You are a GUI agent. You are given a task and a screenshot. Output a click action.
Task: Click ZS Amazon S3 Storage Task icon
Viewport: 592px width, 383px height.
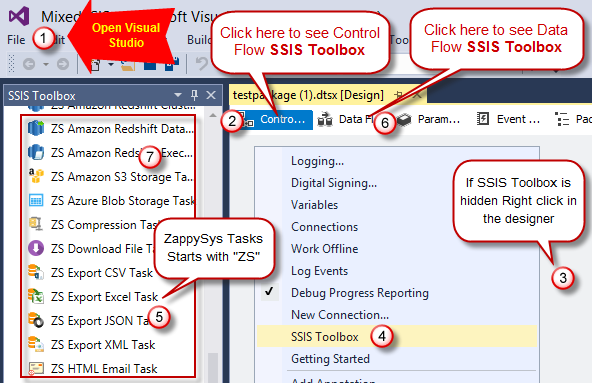[36, 176]
